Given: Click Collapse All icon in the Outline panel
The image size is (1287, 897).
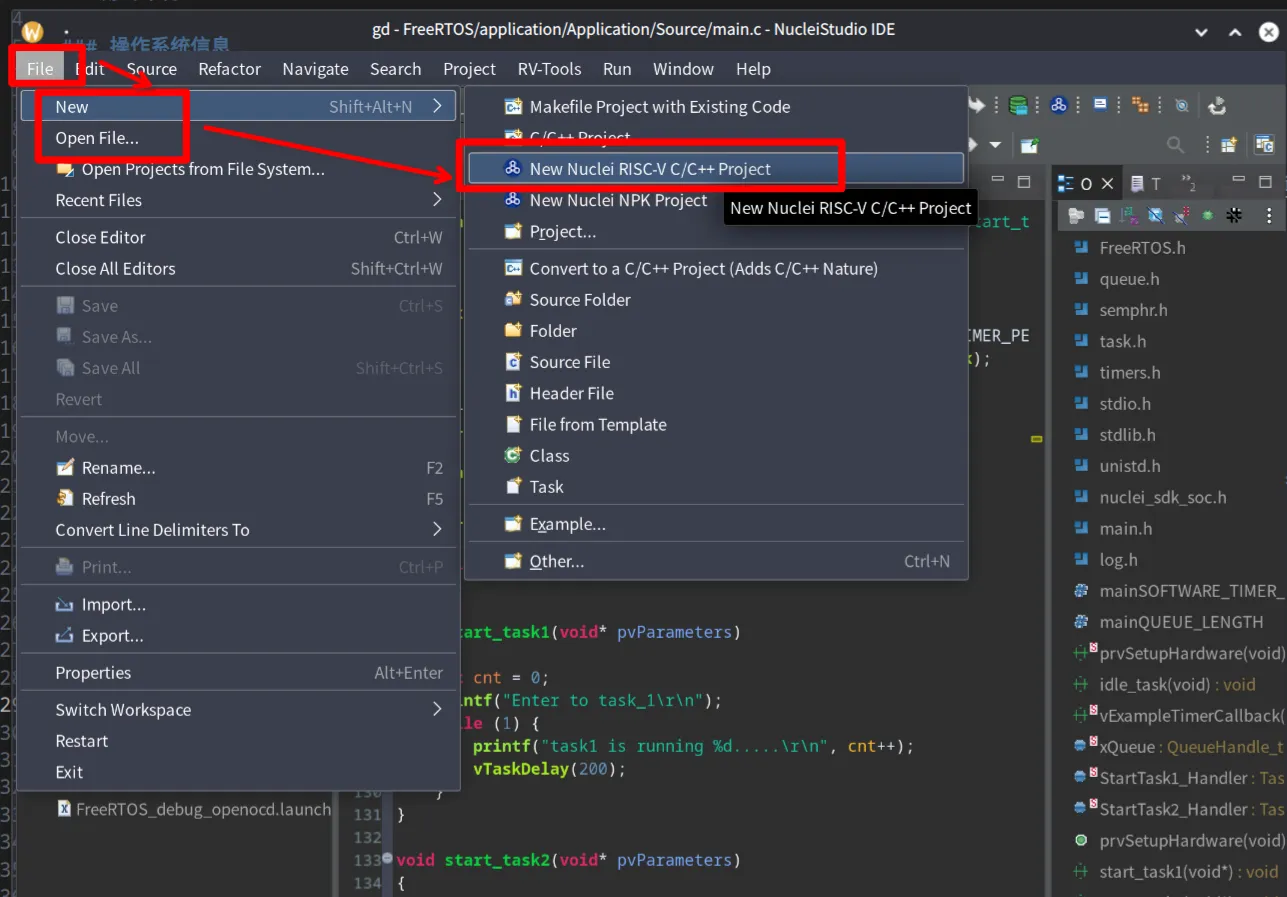Looking at the screenshot, I should pos(1102,215).
